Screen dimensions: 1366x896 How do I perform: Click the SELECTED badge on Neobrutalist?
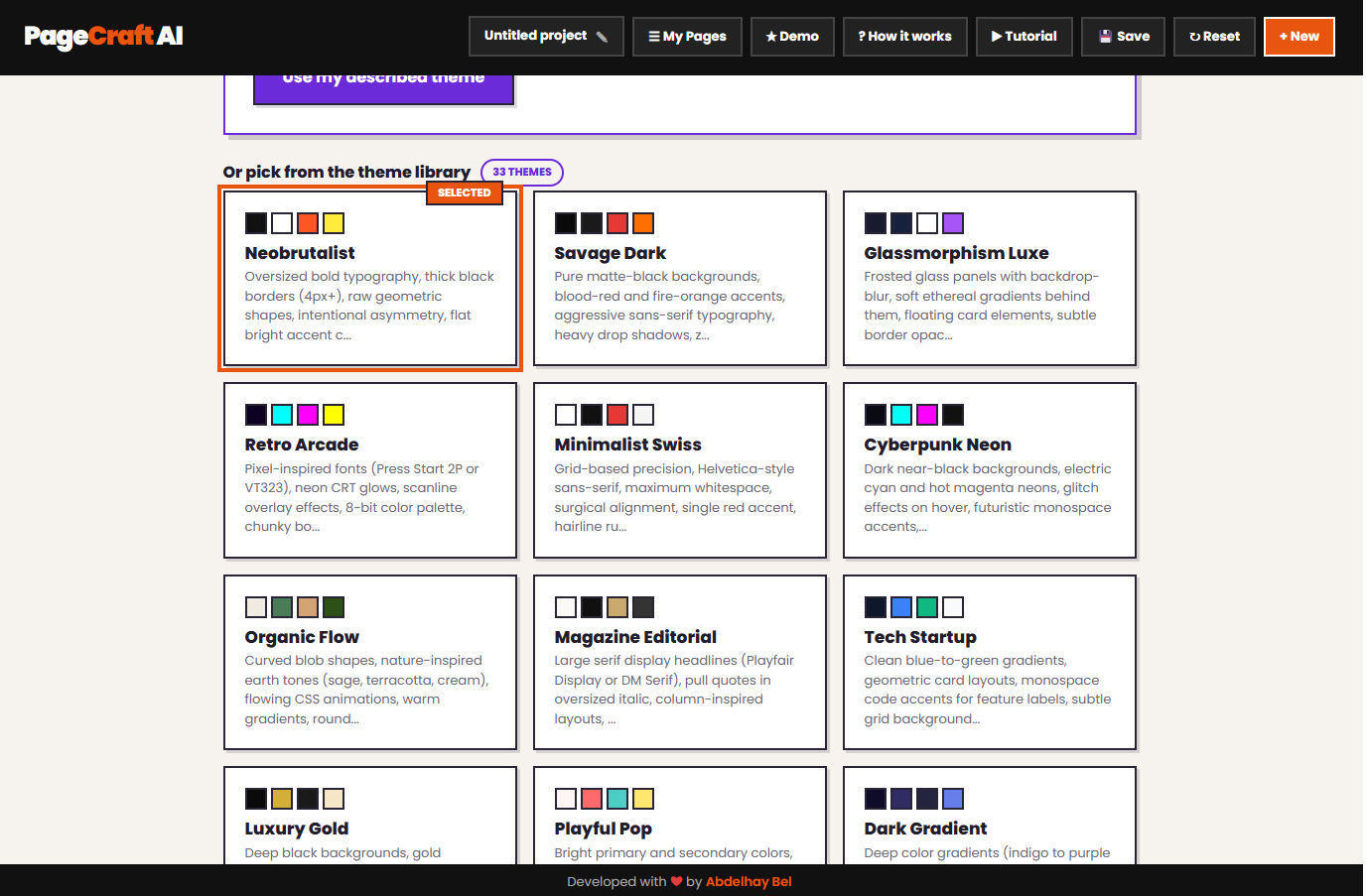pyautogui.click(x=465, y=192)
